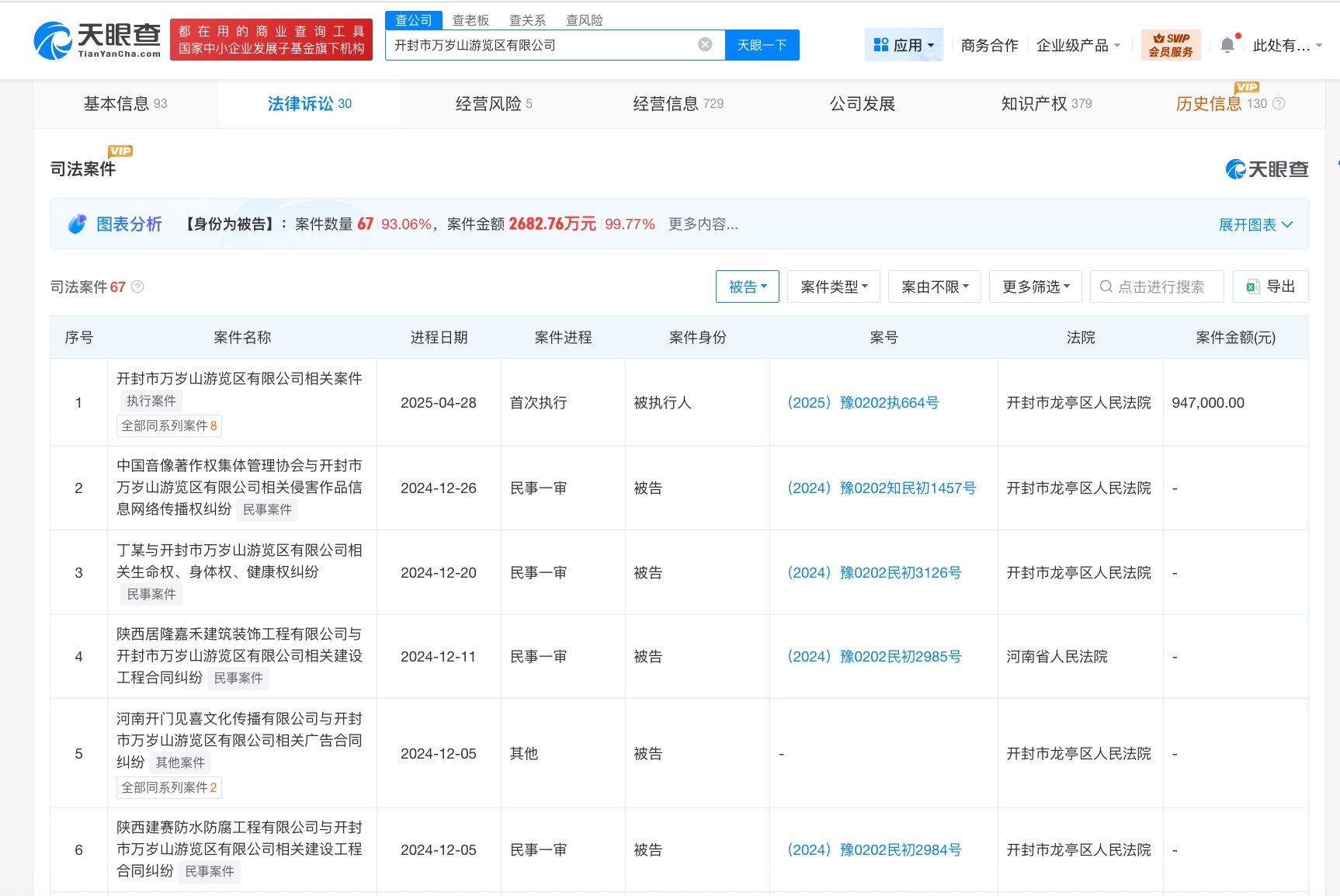Expand the 更多筛选 filter options
Screen dimensions: 1340x896
click(x=1035, y=287)
